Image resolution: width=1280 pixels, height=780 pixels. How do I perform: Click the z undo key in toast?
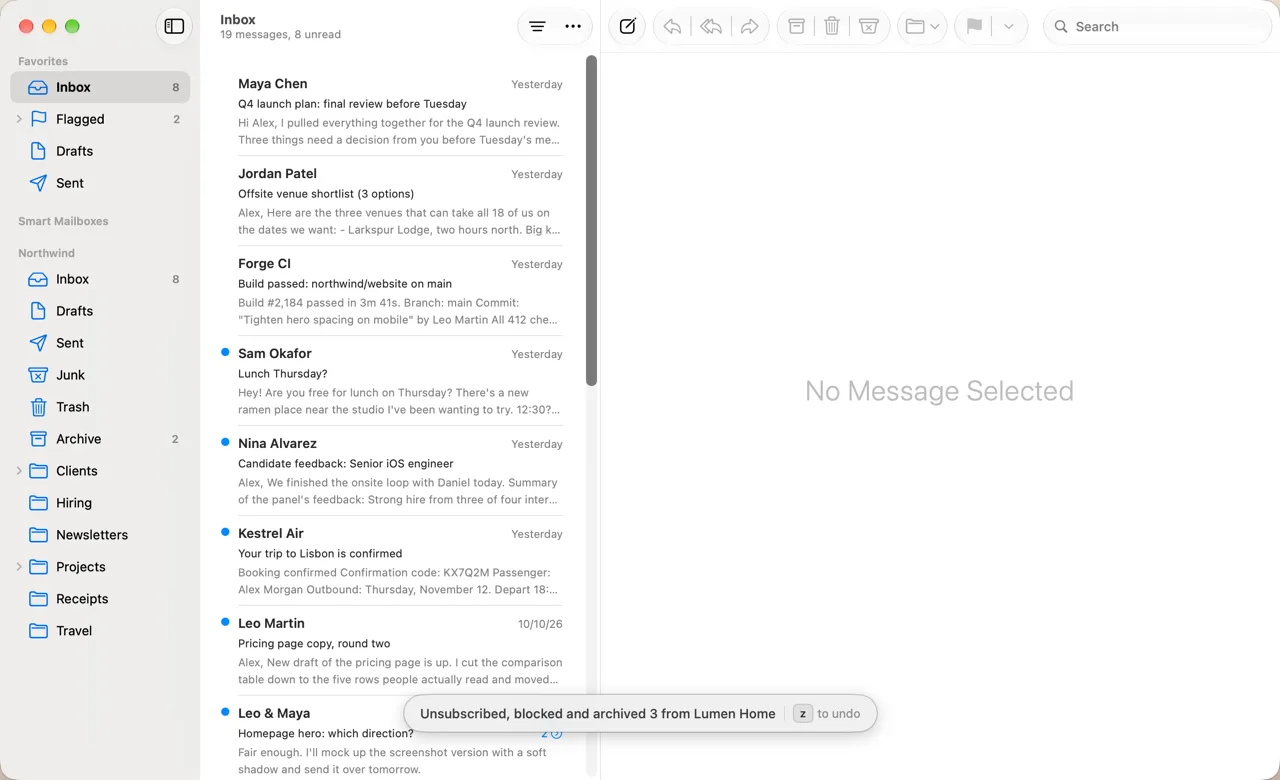click(x=803, y=714)
